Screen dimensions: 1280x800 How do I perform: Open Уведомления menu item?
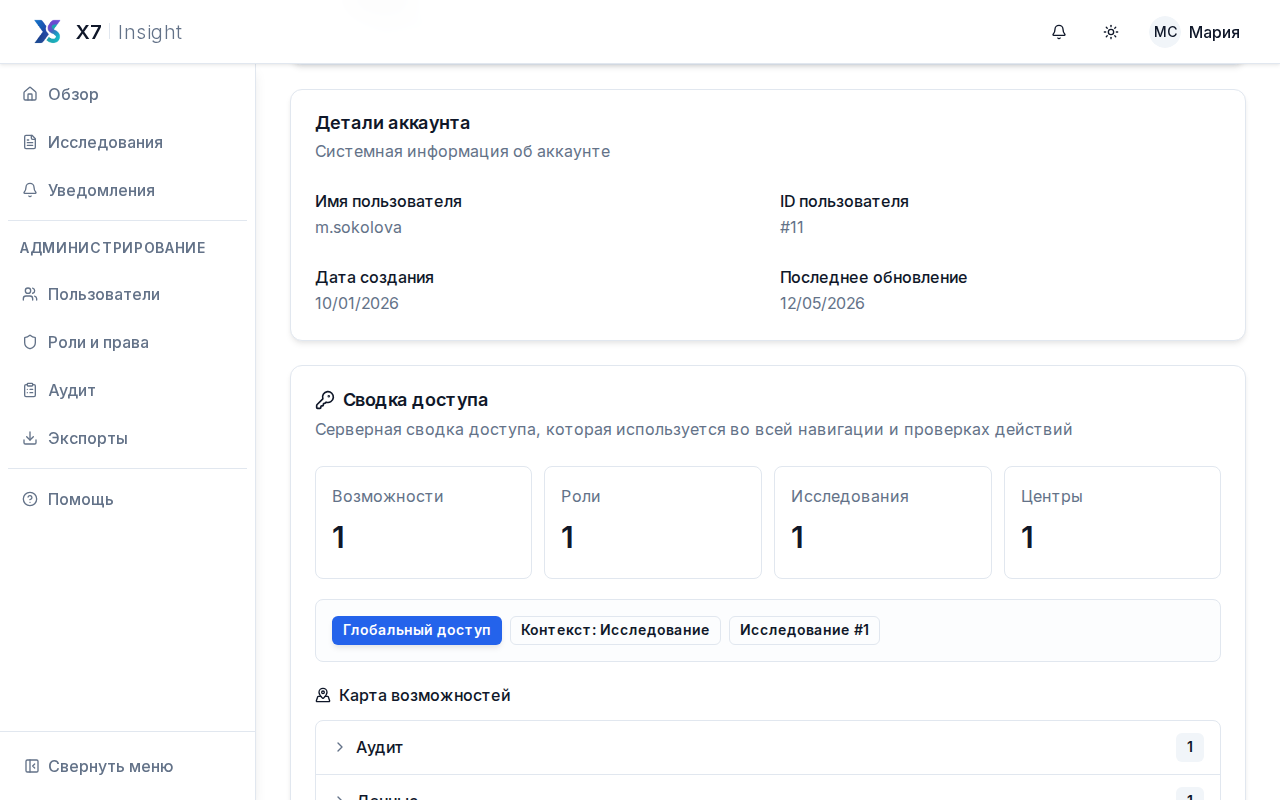click(127, 190)
